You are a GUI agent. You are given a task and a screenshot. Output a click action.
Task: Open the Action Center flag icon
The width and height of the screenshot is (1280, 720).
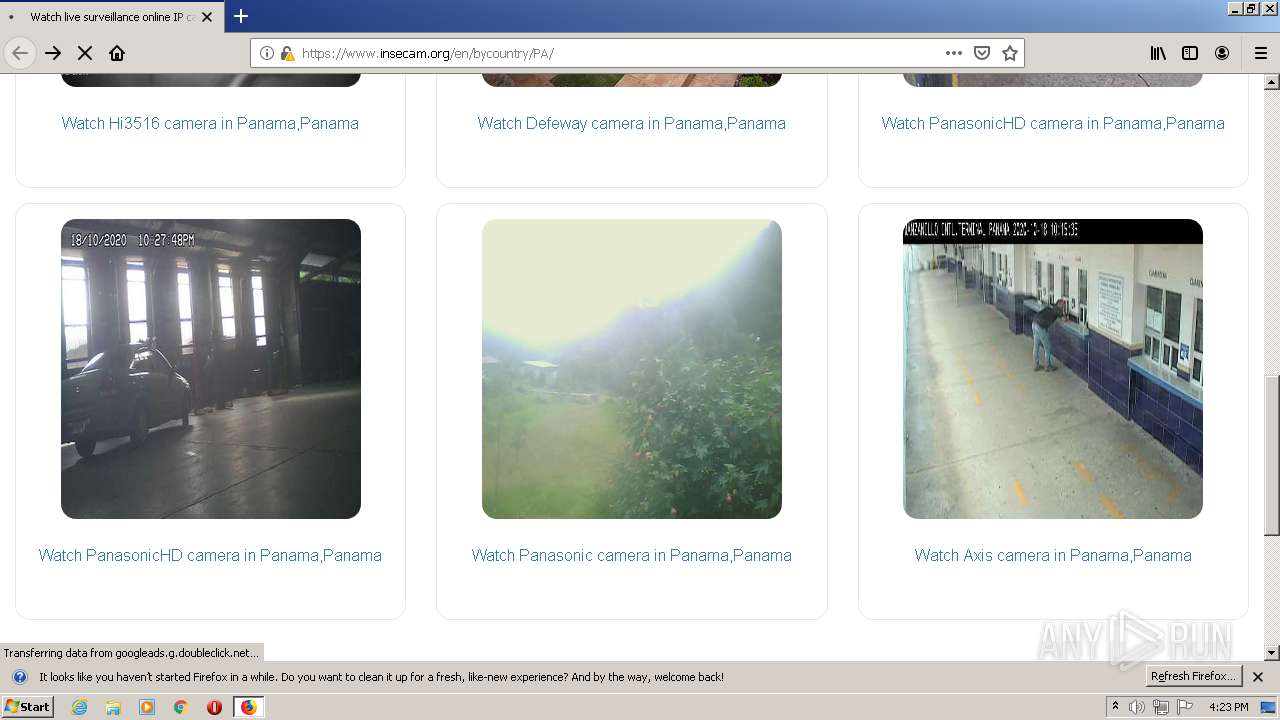pyautogui.click(x=1184, y=707)
